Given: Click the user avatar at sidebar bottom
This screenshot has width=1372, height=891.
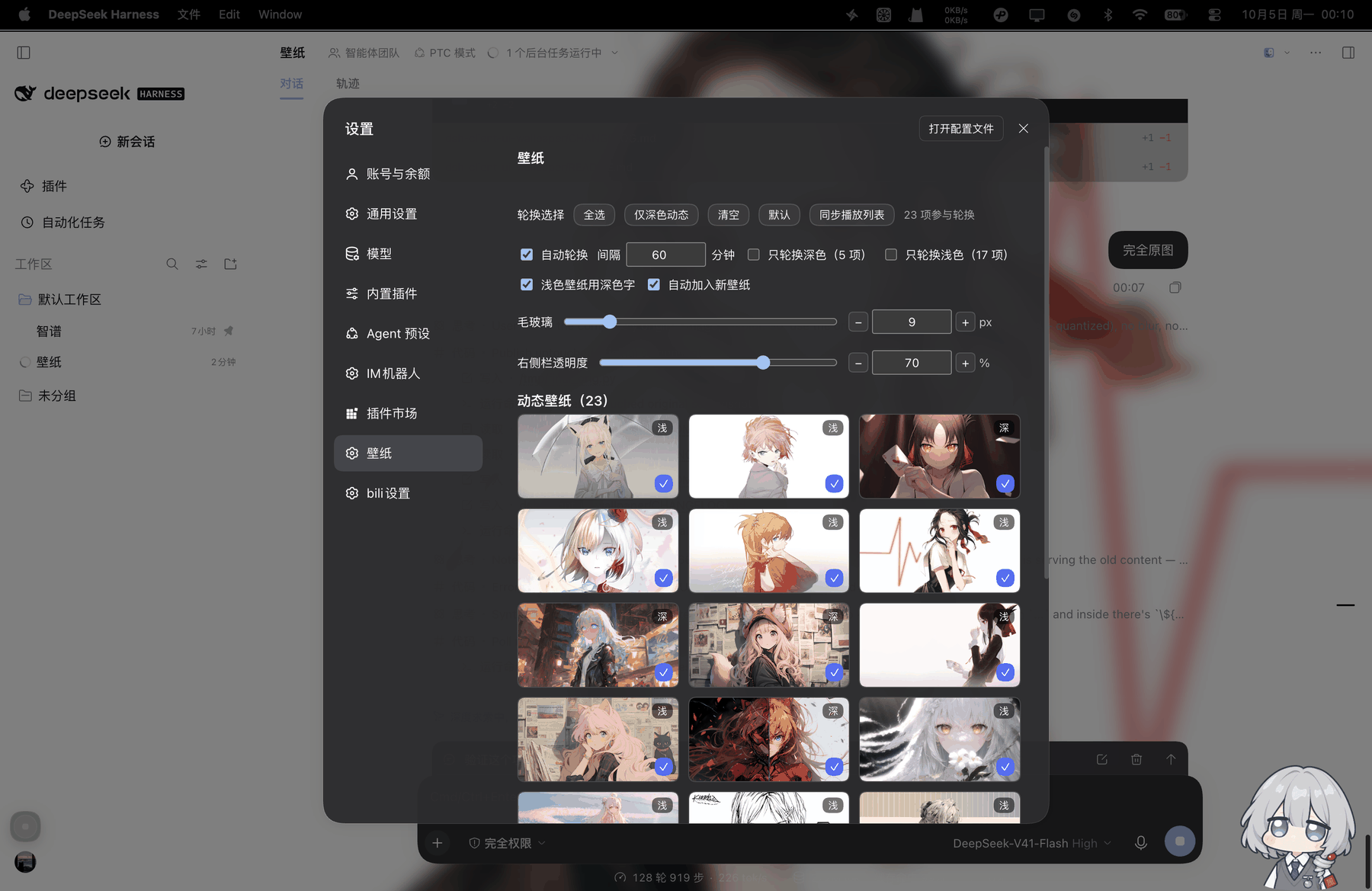Looking at the screenshot, I should point(25,862).
